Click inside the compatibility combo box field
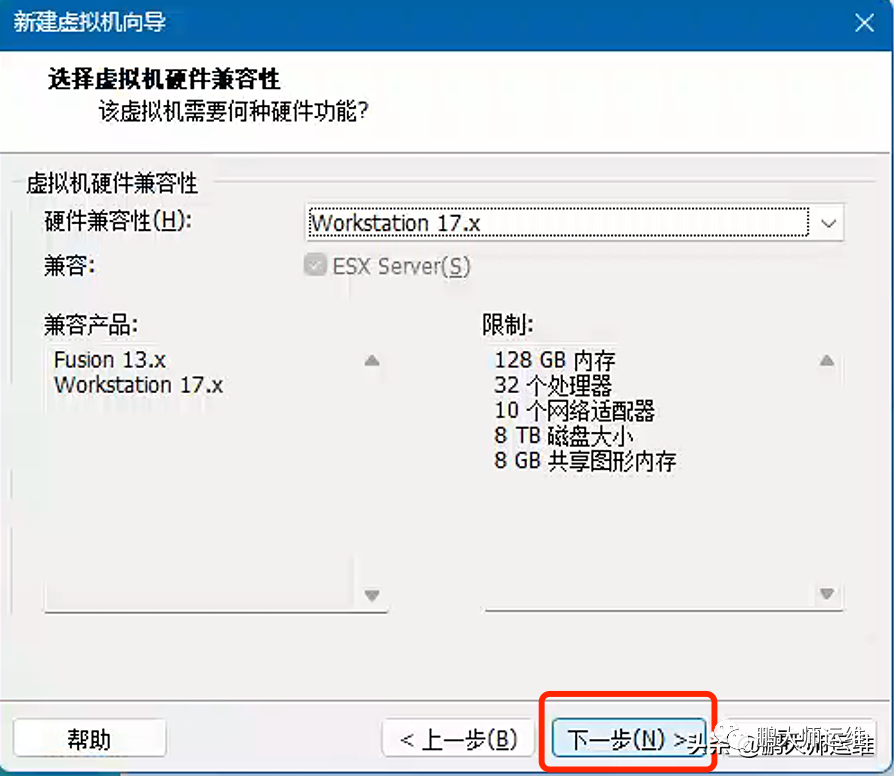This screenshot has height=776, width=894. [550, 223]
